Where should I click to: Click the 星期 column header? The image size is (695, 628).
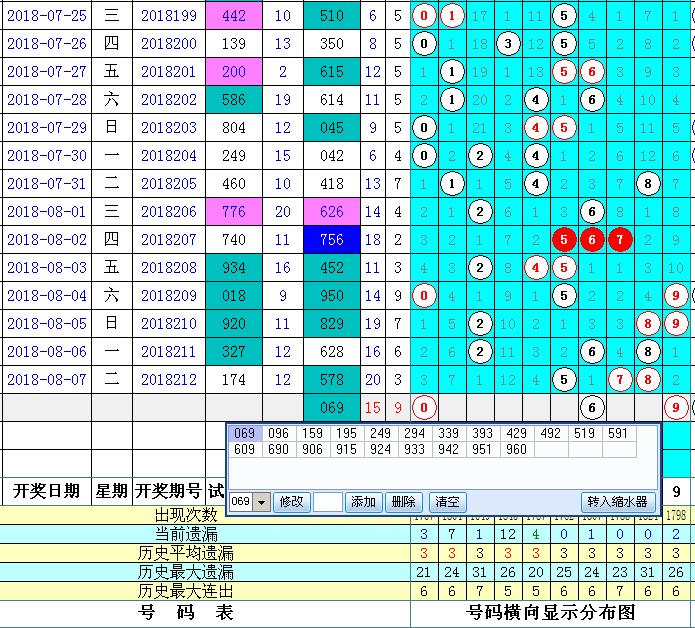coord(111,491)
